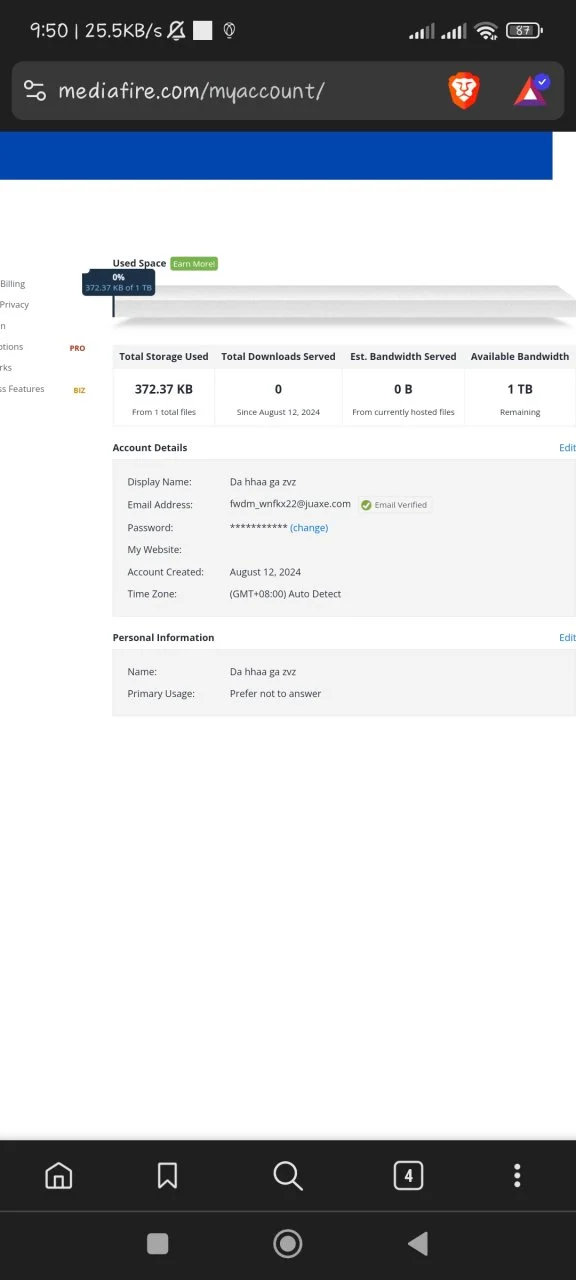The height and width of the screenshot is (1280, 576).
Task: Open tab switcher showing 4 tabs
Action: pos(408,1175)
